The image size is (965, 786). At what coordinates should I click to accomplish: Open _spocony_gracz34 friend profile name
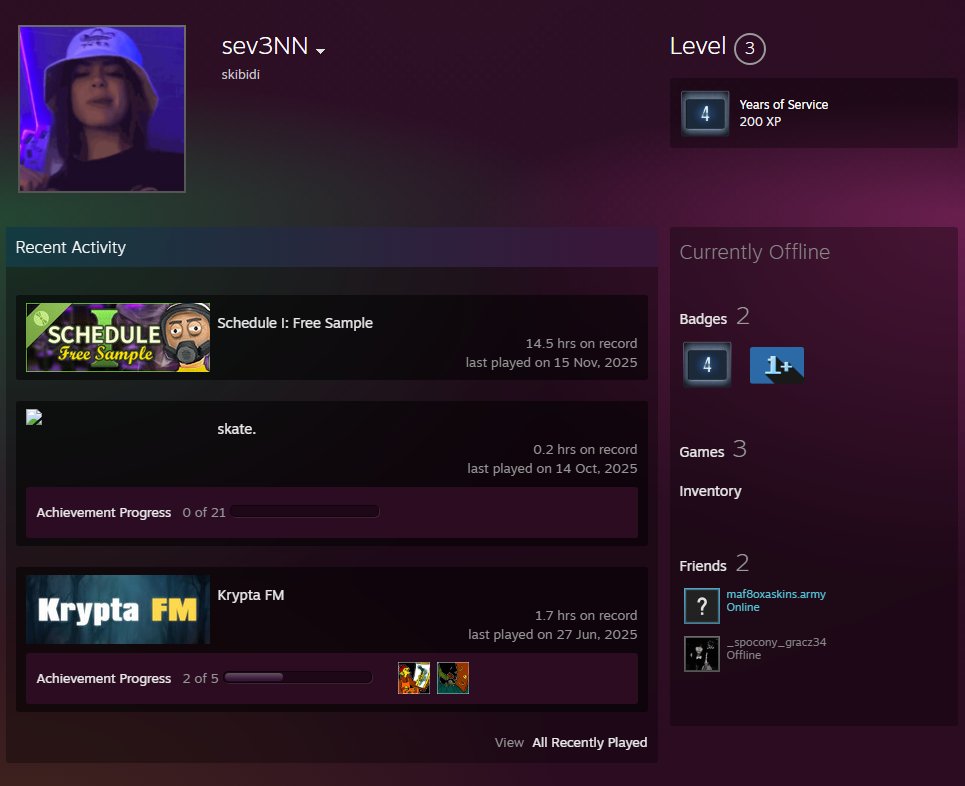[x=776, y=642]
